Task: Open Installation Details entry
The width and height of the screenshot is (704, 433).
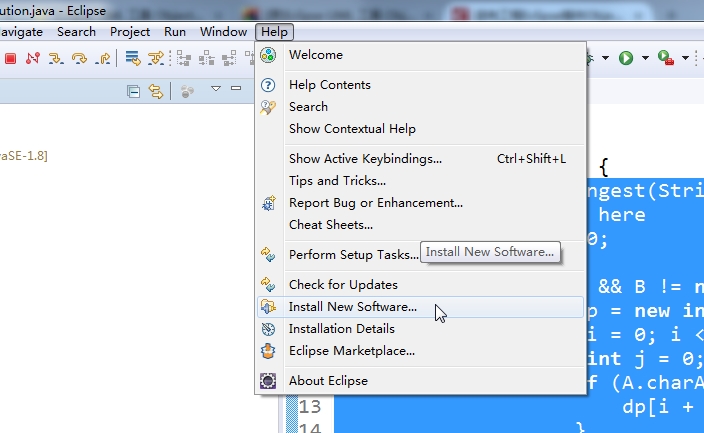Action: [x=421, y=329]
